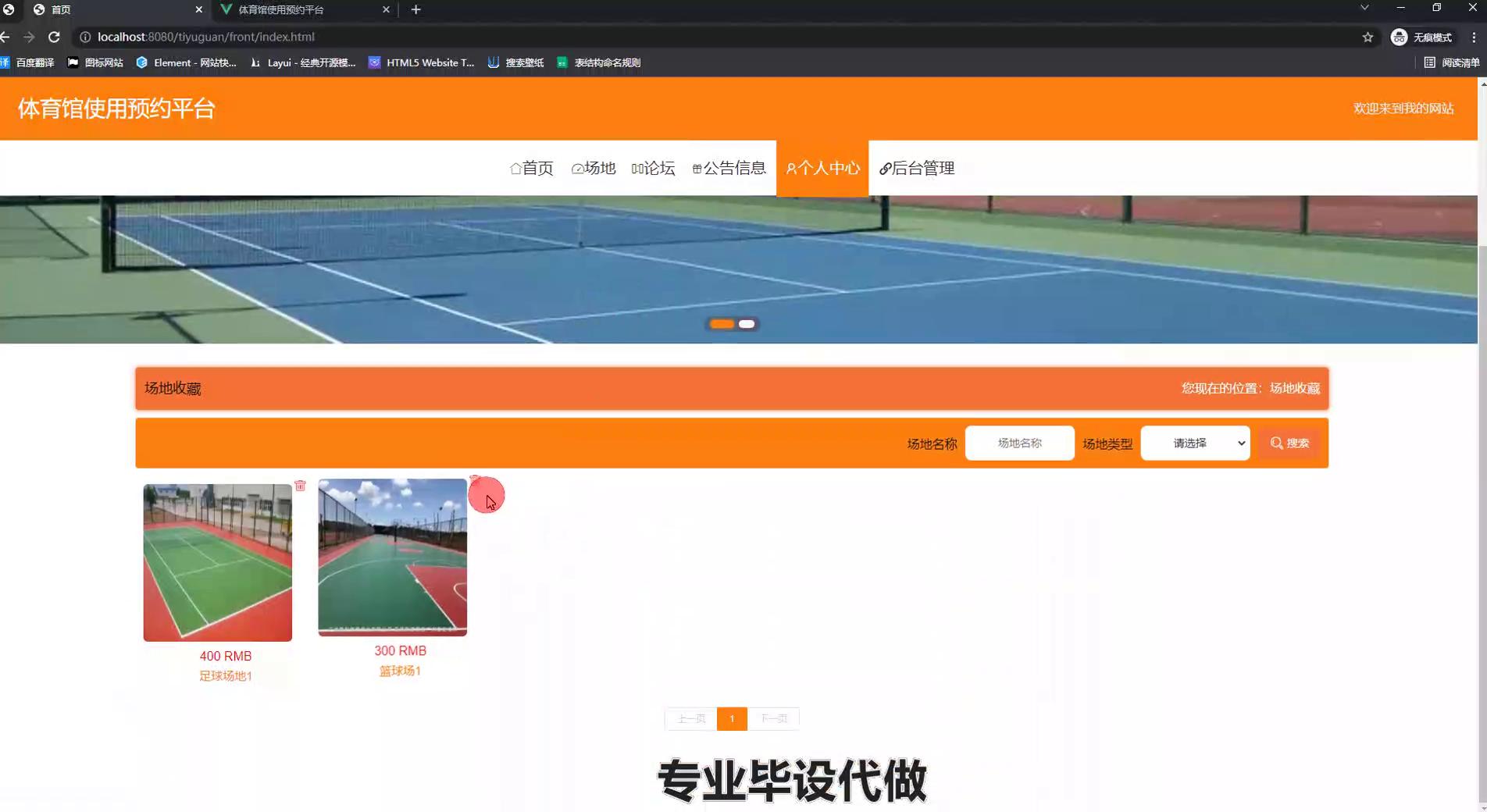Reload the page with the refresh icon
Screen dimensions: 1487x812
pos(54,37)
